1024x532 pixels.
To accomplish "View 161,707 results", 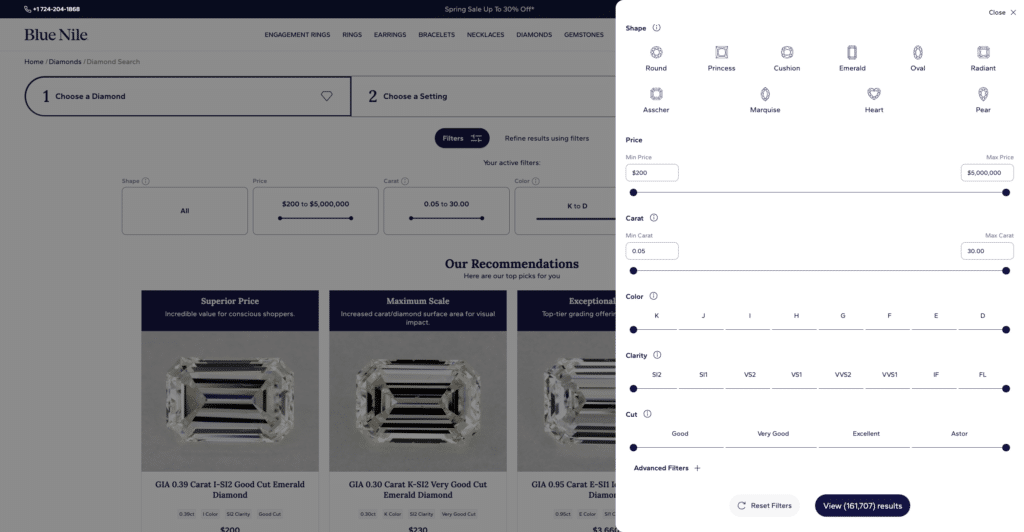I will tap(862, 505).
